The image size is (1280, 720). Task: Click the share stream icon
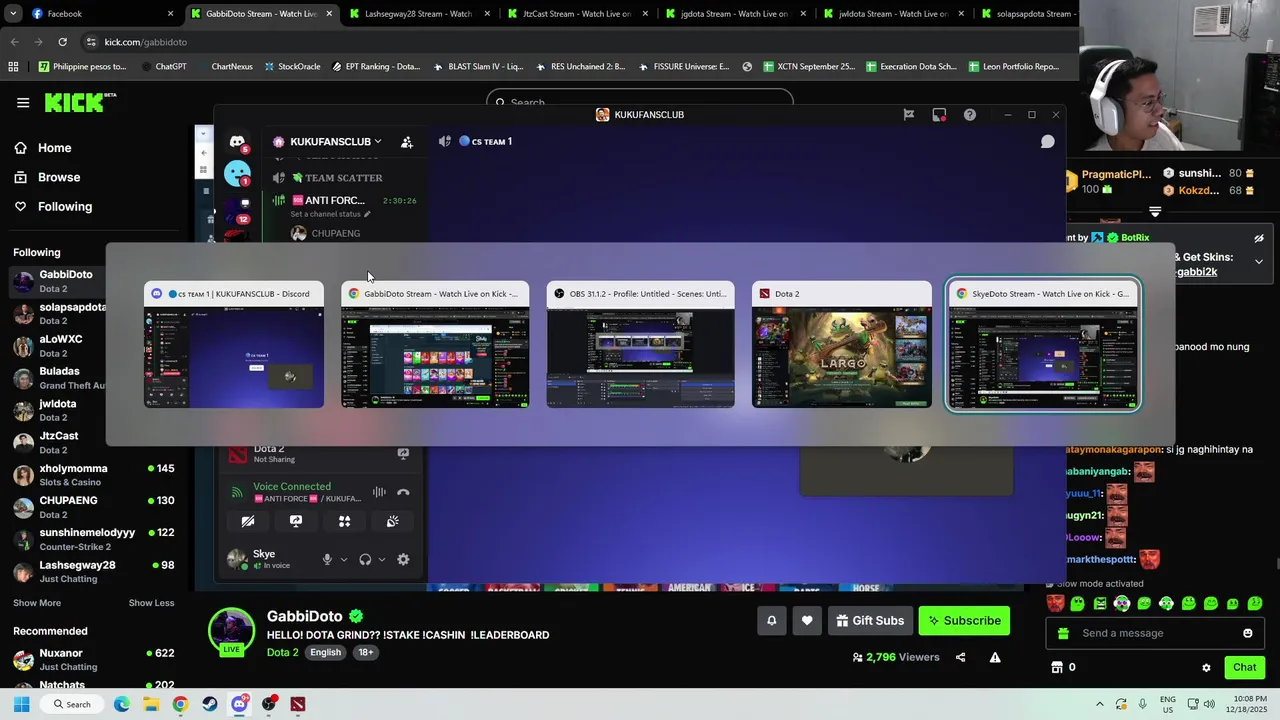[961, 657]
